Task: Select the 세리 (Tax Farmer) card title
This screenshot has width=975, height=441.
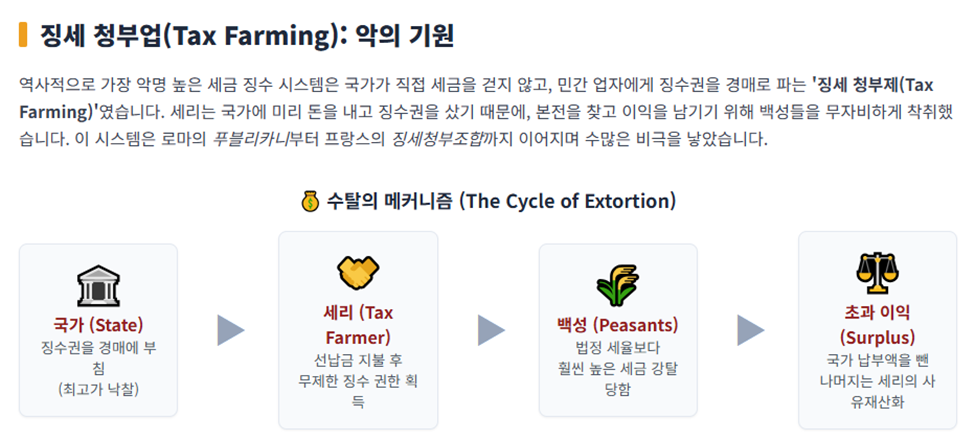Action: [358, 325]
